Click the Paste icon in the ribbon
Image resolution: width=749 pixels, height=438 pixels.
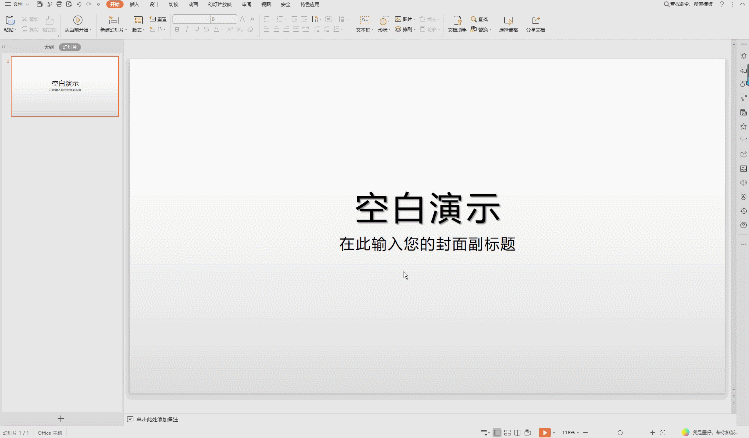(10, 20)
